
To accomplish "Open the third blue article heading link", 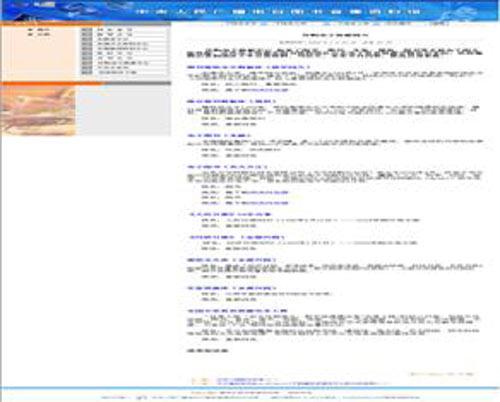I will tap(219, 136).
